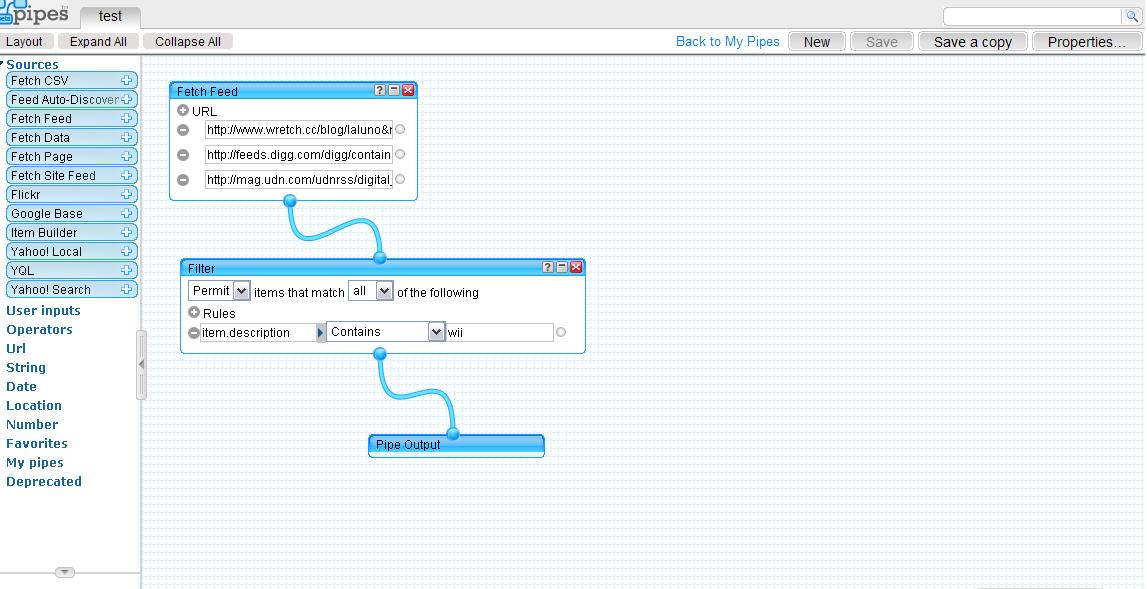Select the test pipe tab
The width and height of the screenshot is (1147, 589).
click(110, 16)
